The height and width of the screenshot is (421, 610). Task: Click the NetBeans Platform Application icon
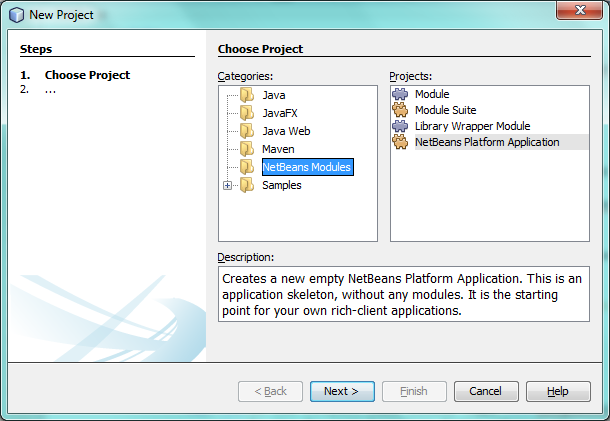pos(400,142)
